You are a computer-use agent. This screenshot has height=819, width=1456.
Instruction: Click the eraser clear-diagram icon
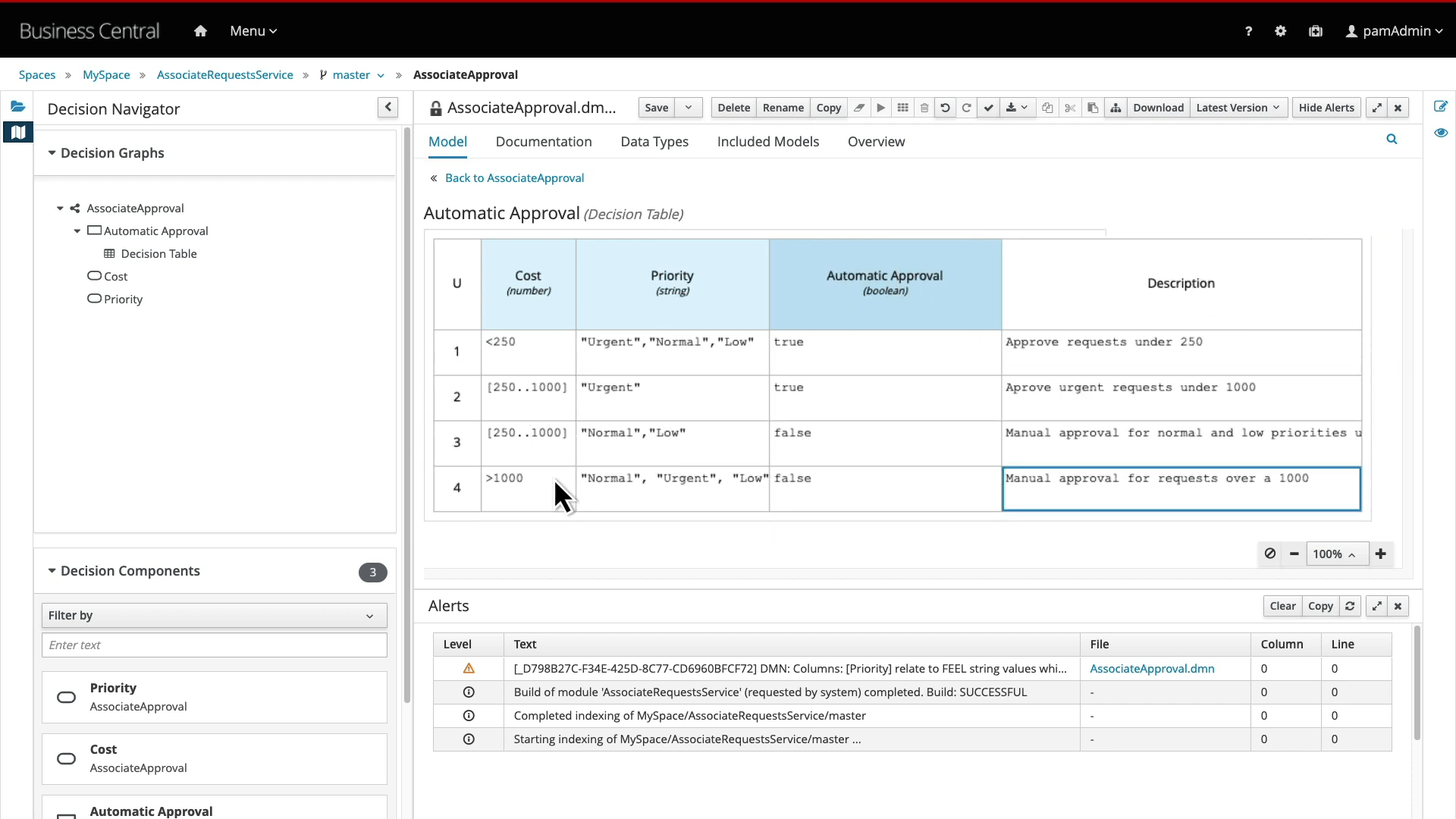[859, 108]
